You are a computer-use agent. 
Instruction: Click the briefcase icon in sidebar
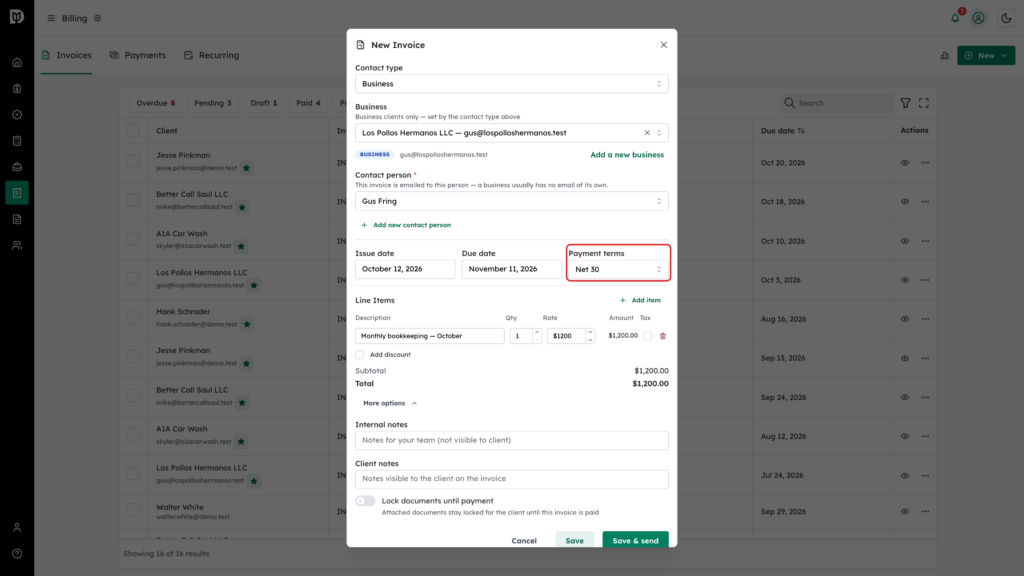17,167
